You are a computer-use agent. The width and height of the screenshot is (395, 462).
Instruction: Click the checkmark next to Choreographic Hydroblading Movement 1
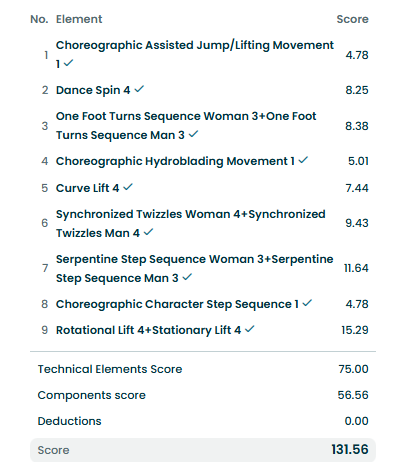point(303,160)
